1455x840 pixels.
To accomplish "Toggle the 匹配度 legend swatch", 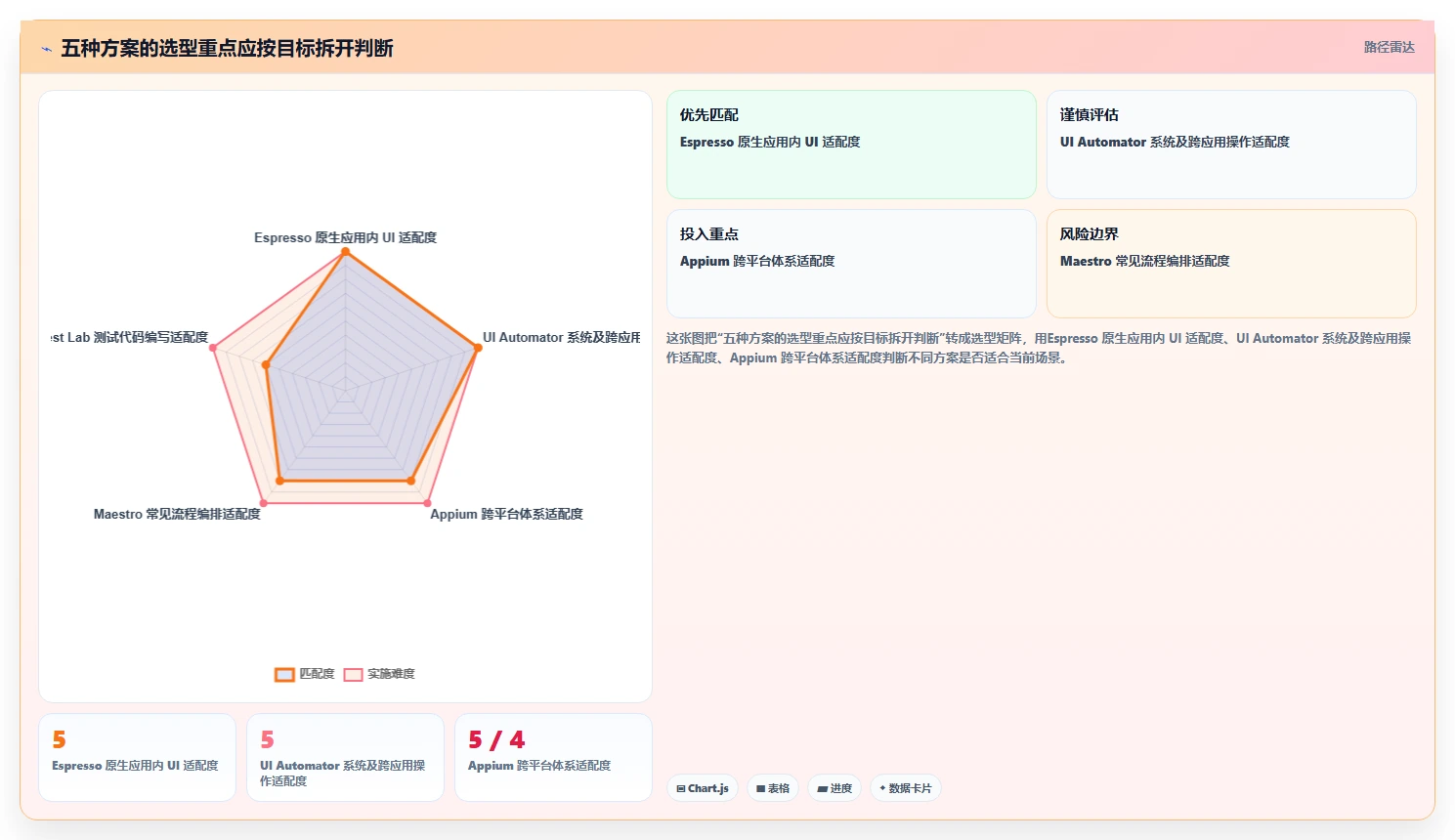I will point(284,674).
